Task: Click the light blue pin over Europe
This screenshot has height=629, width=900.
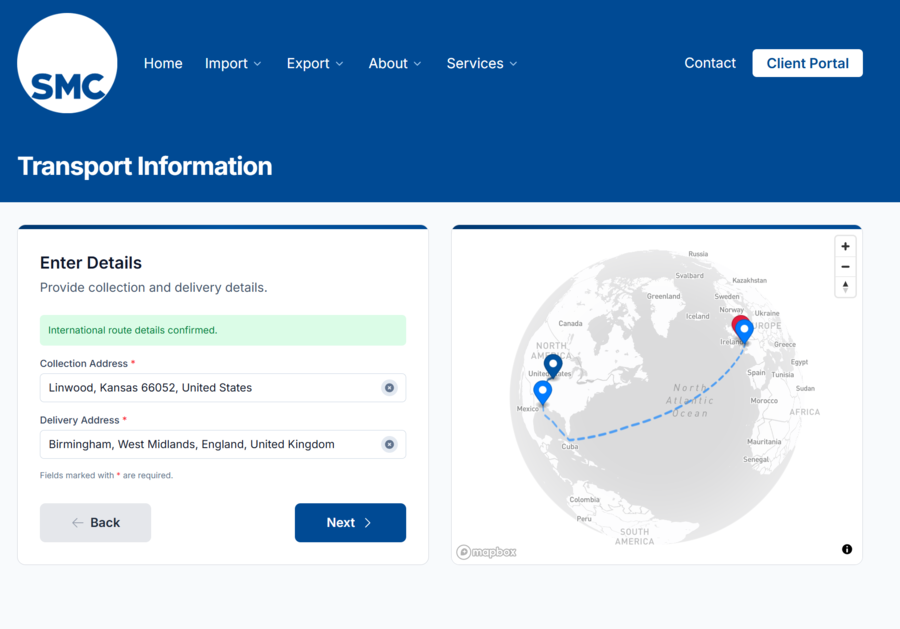Action: 745,330
